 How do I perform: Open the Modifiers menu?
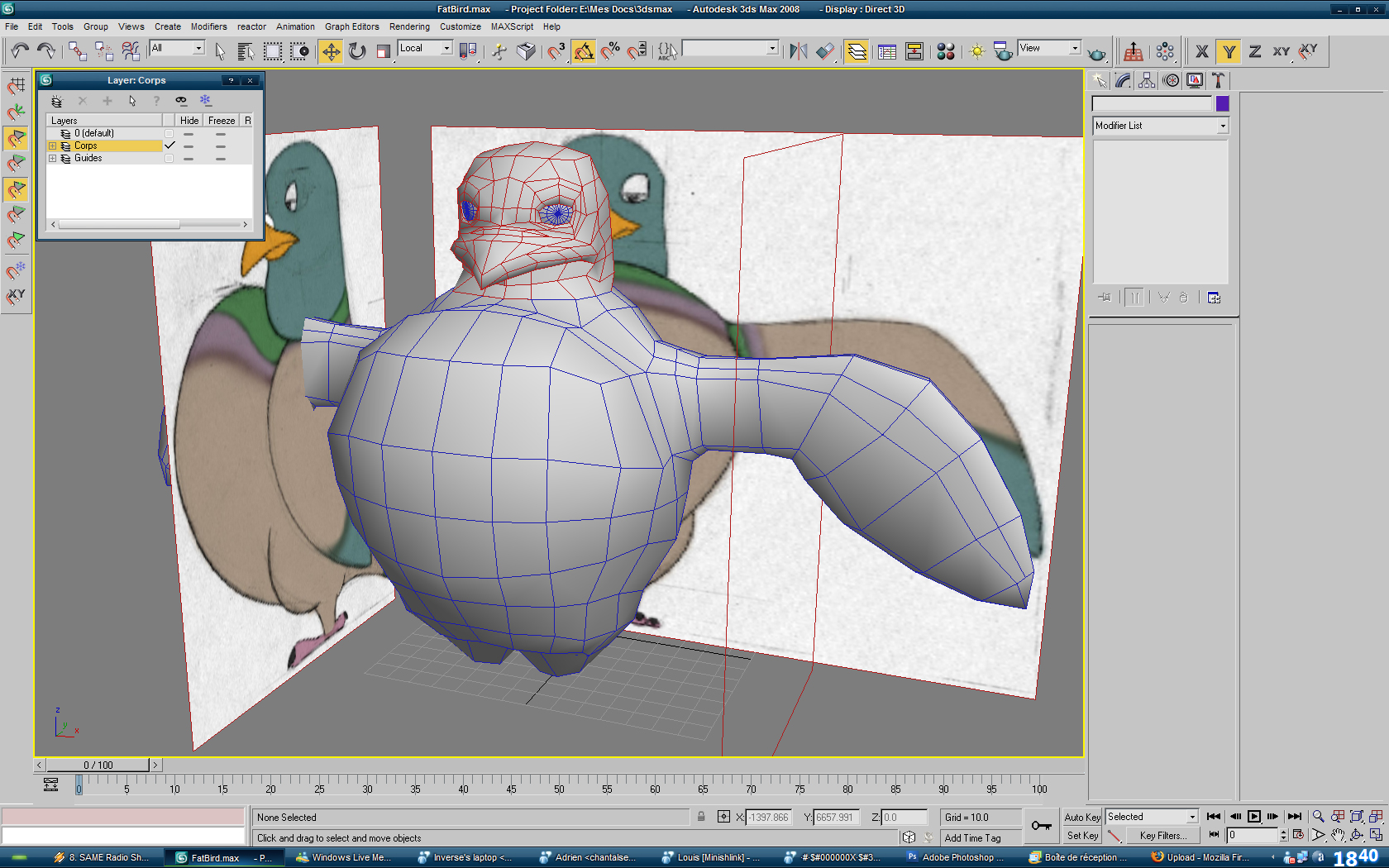[x=209, y=26]
